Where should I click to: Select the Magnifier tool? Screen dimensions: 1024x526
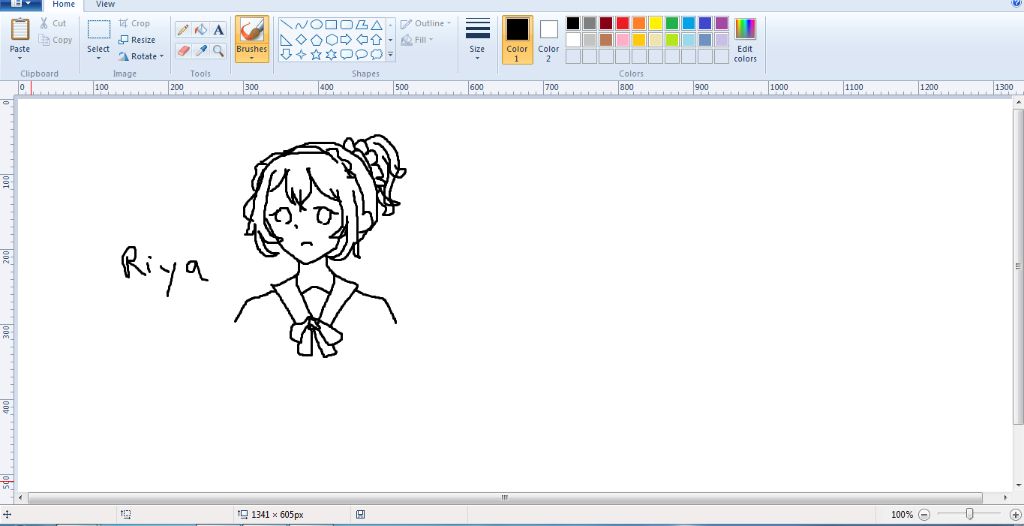click(x=219, y=50)
